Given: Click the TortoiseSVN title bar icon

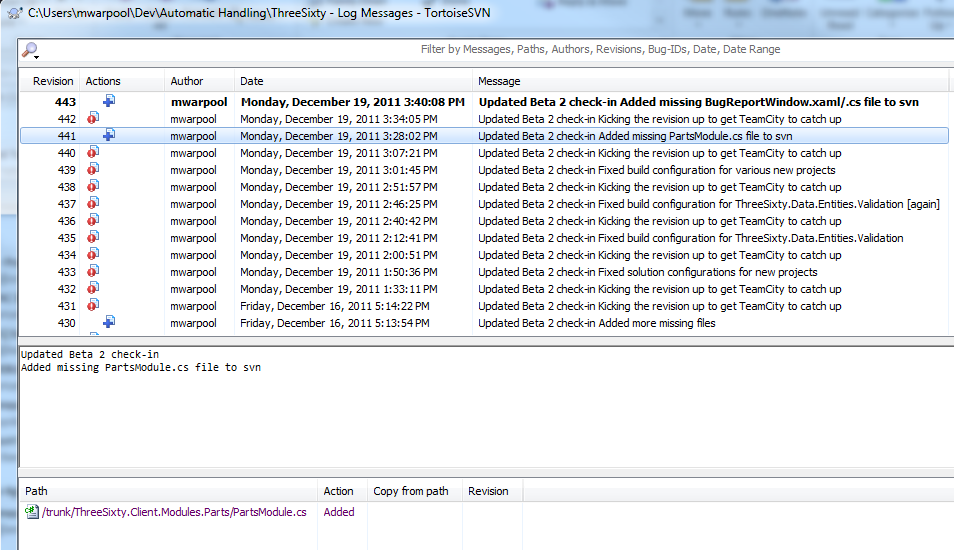Looking at the screenshot, I should (15, 13).
